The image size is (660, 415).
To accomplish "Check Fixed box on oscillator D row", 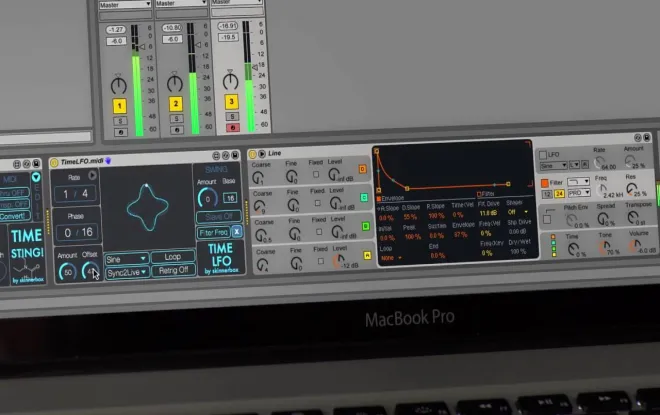I will (316, 174).
